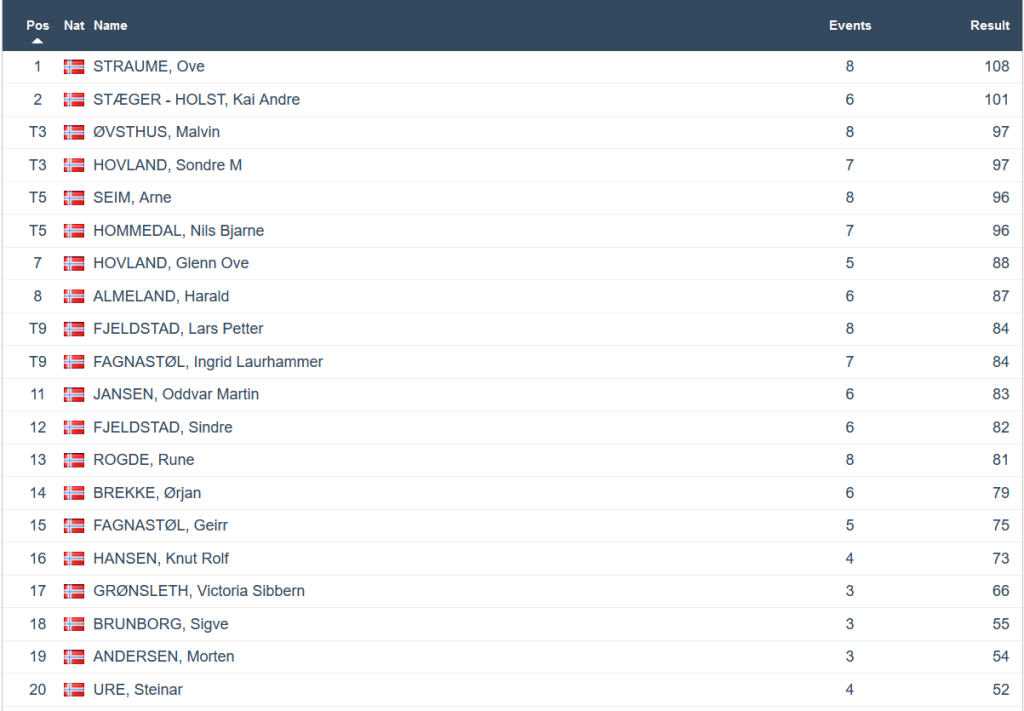
Task: Click the Nat column header
Action: point(74,25)
